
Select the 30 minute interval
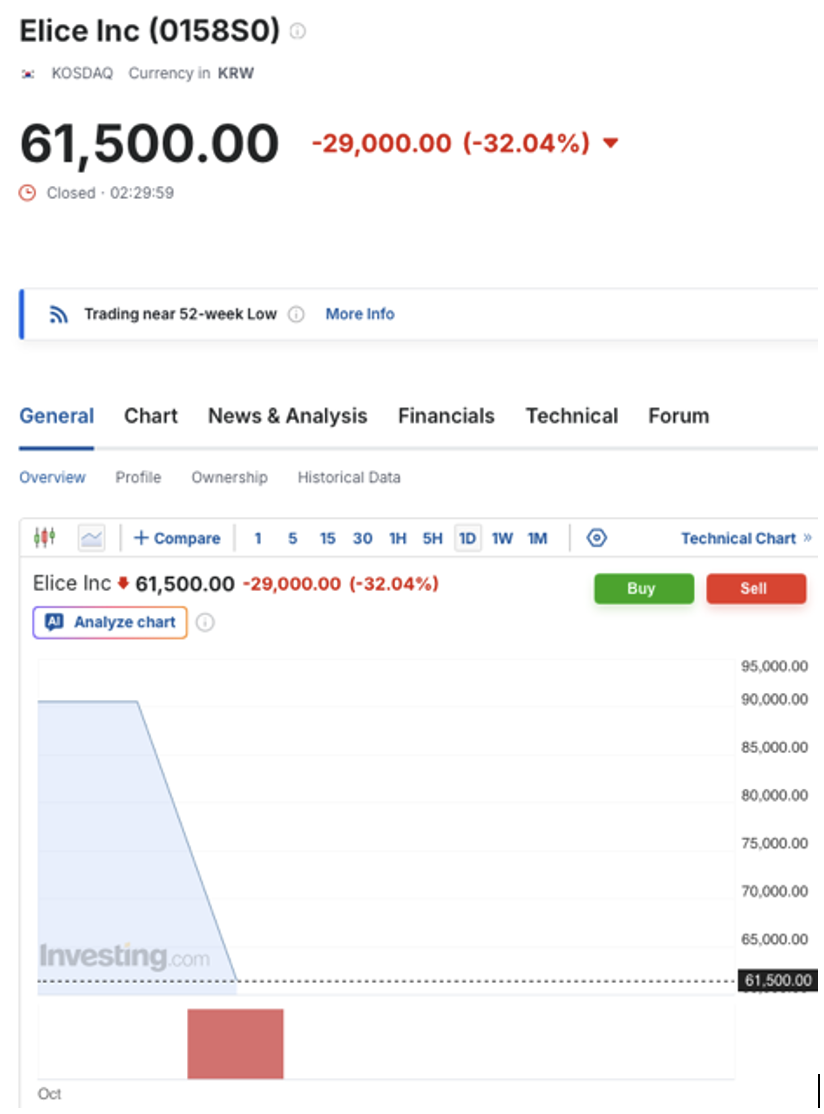pyautogui.click(x=362, y=539)
